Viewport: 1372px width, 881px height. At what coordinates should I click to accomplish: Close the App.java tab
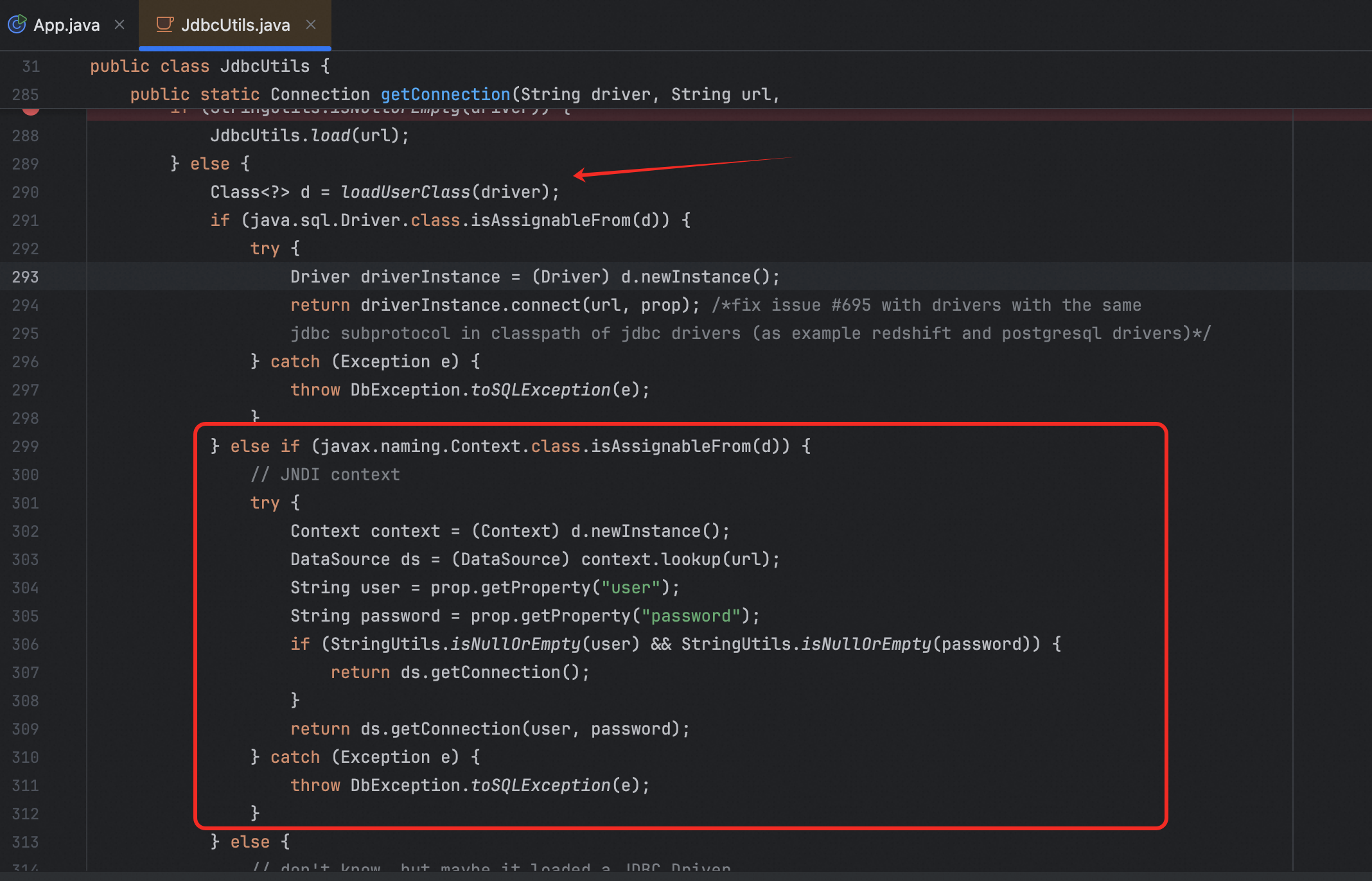(x=119, y=25)
